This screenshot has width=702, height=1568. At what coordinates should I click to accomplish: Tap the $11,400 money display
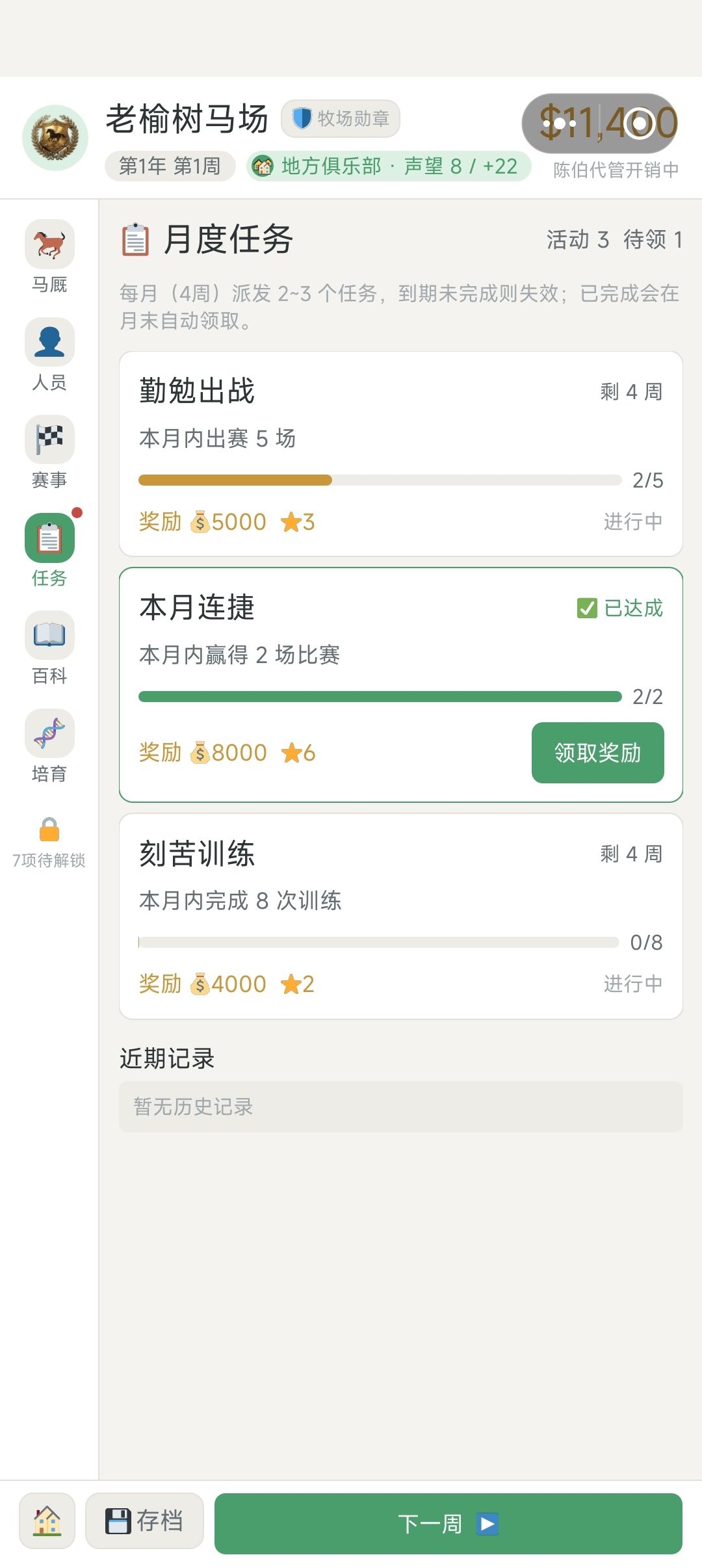tap(600, 124)
